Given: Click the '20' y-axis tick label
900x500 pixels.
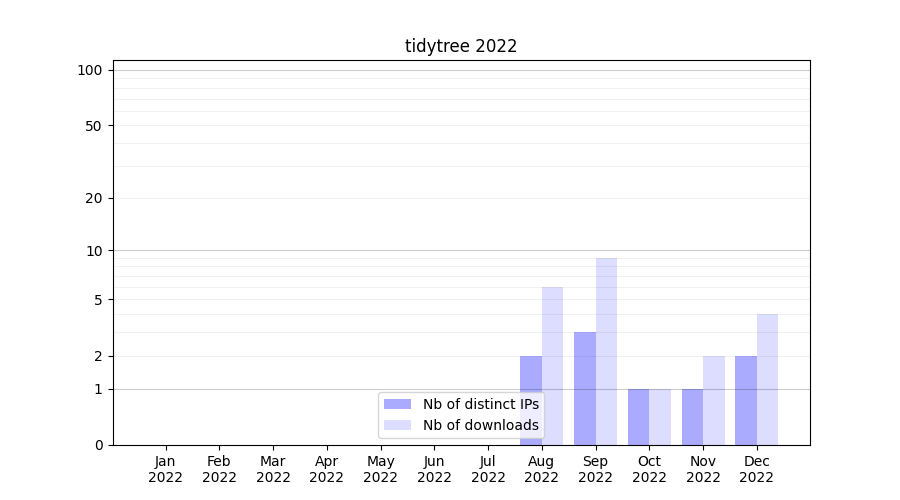Looking at the screenshot, I should tap(94, 198).
